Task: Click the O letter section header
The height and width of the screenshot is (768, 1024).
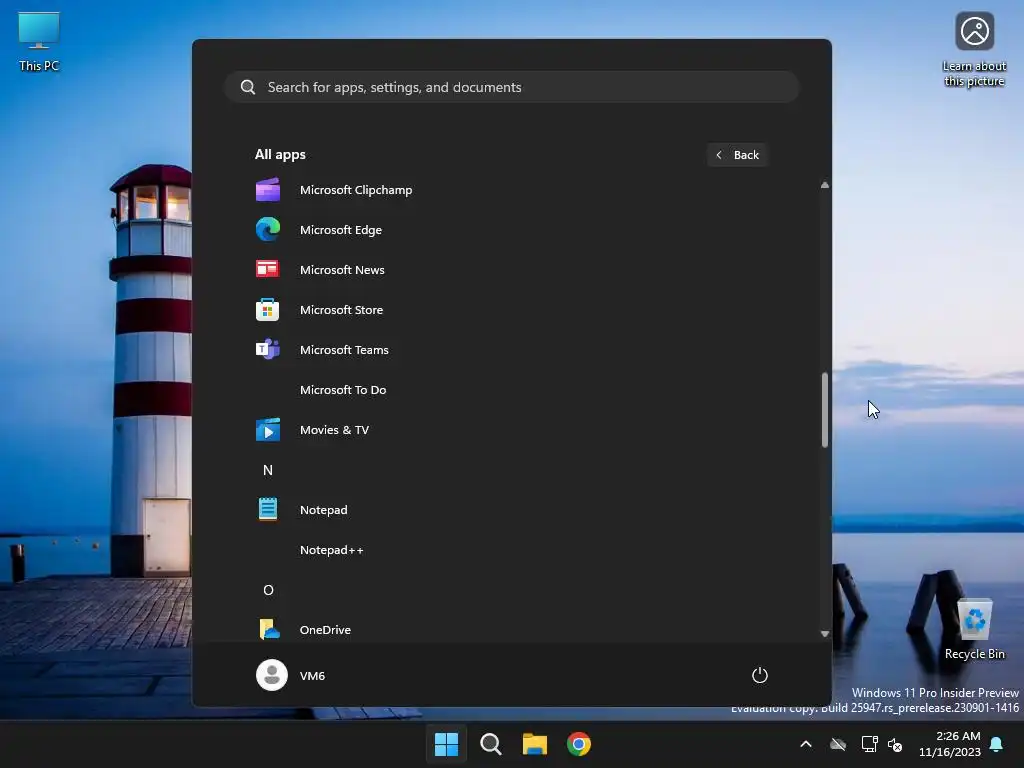Action: [268, 590]
